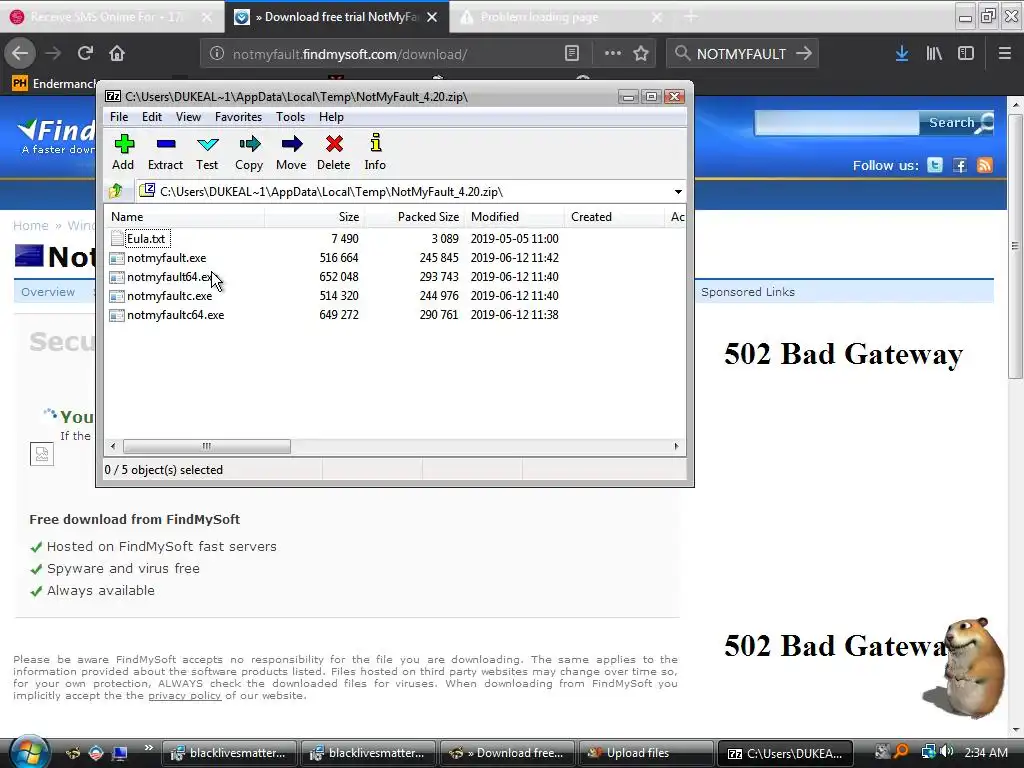Click the FindMySoft site search field
Screen dimensions: 1024x768
[x=837, y=122]
